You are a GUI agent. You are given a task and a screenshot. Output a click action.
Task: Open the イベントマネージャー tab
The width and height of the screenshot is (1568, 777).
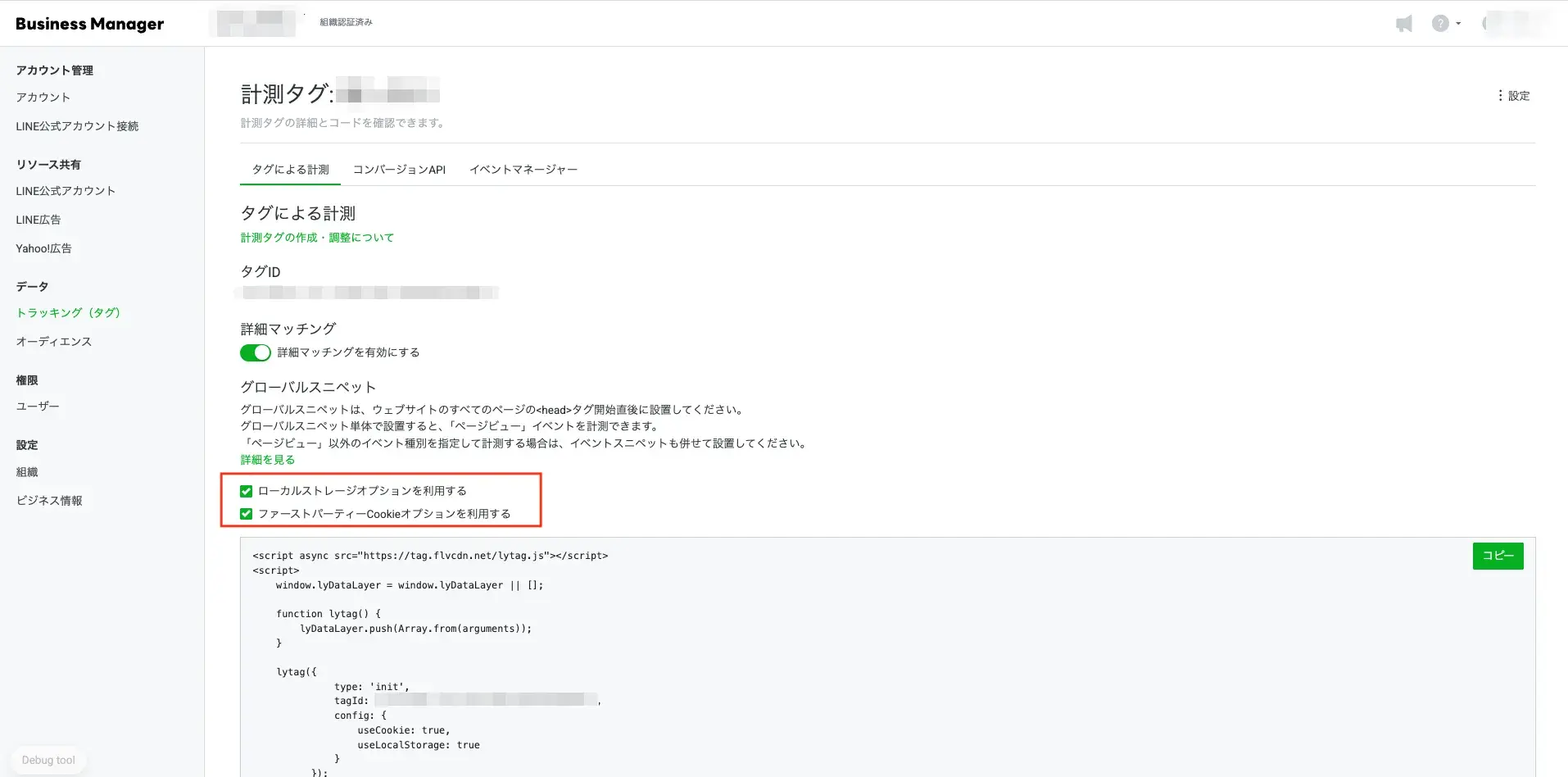coord(523,170)
